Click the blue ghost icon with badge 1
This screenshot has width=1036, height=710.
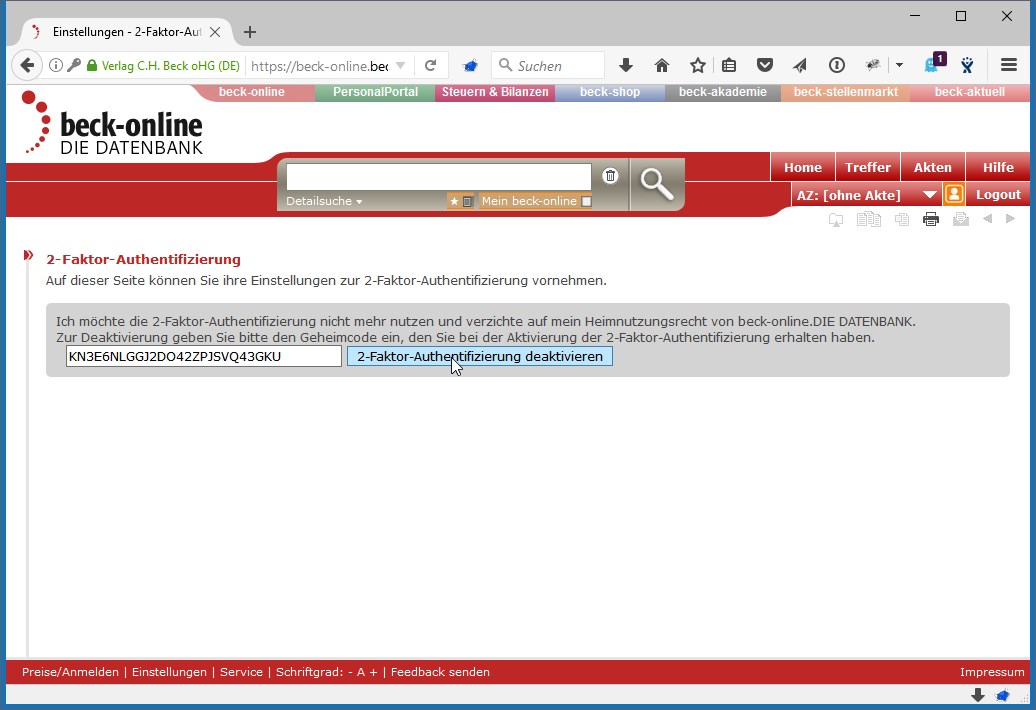point(935,63)
